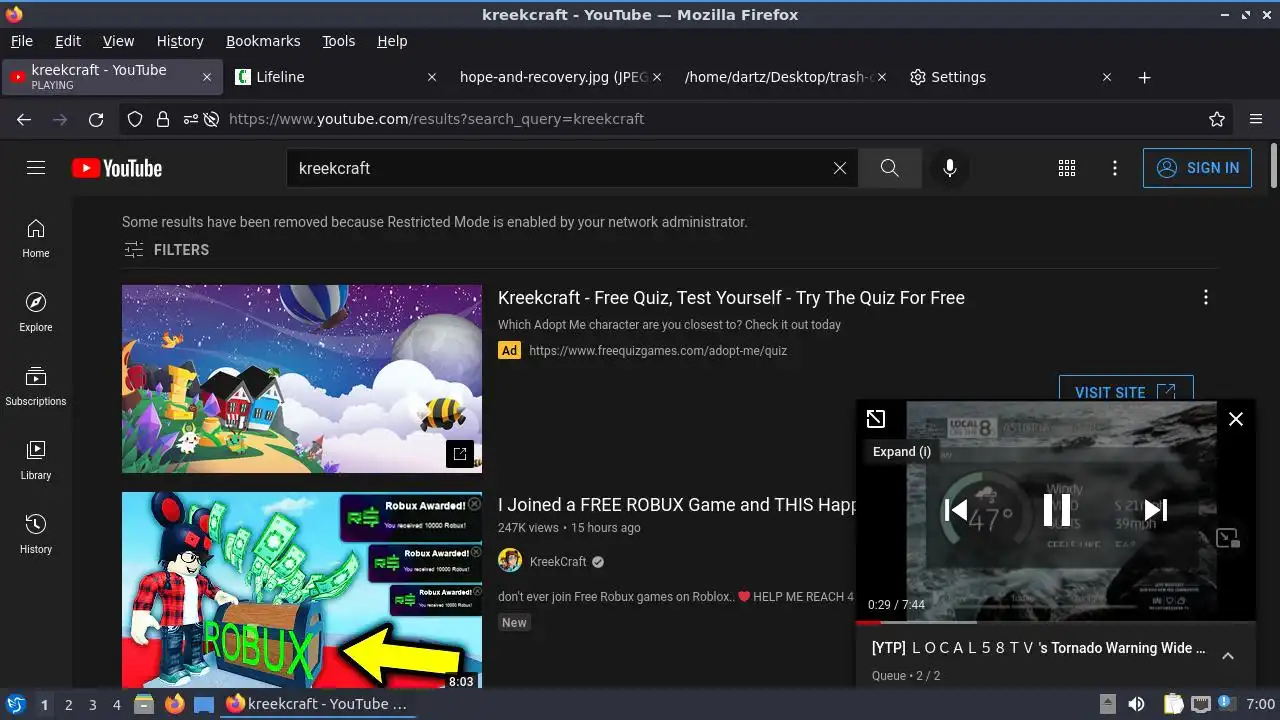Open YouTube settings three-dot menu
The image size is (1280, 720).
click(x=1115, y=168)
